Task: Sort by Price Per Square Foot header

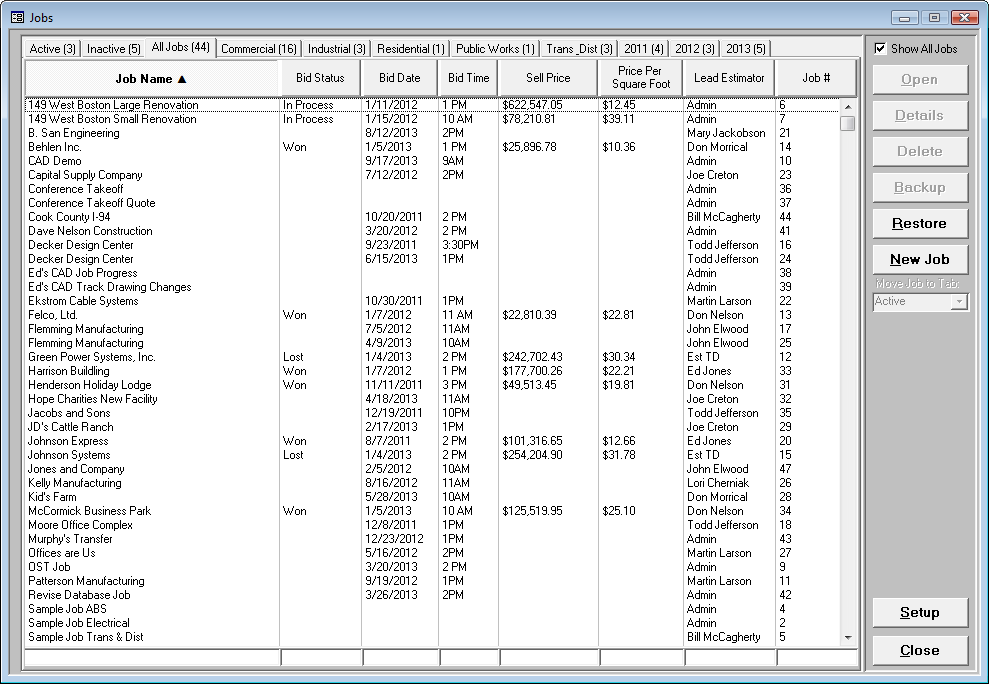Action: [641, 78]
